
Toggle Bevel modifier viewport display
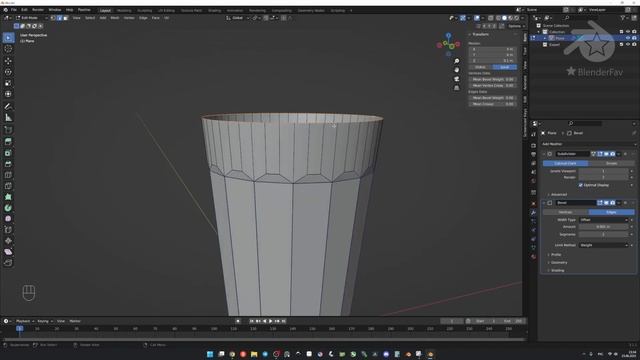(x=606, y=203)
